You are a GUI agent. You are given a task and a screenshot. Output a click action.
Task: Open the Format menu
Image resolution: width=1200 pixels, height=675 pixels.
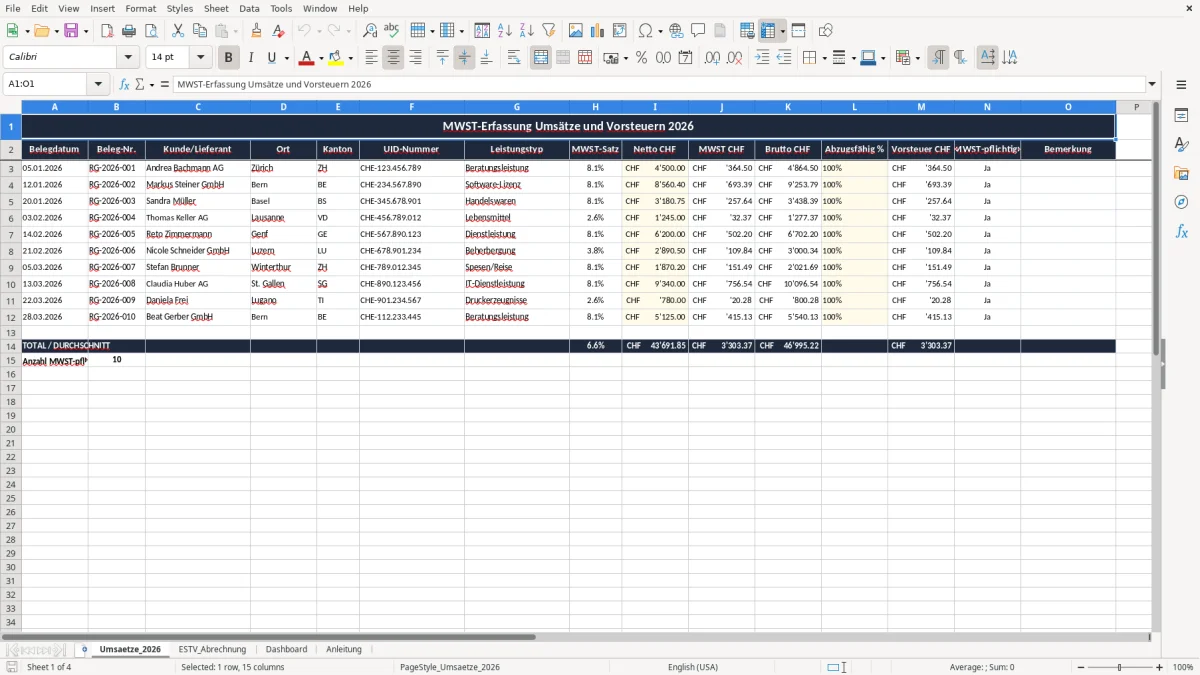[x=140, y=8]
